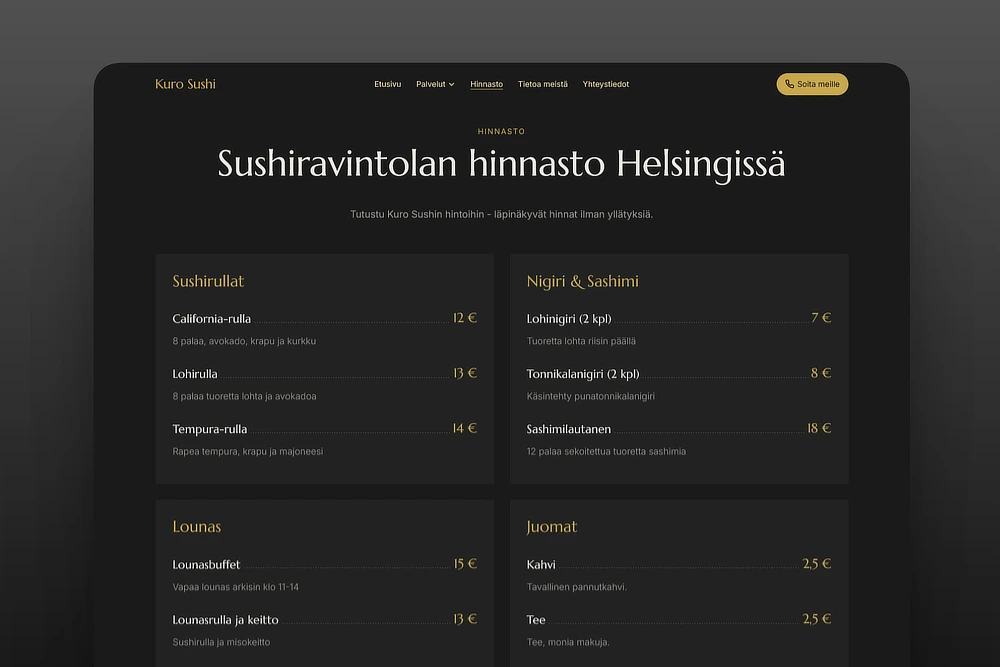Screen dimensions: 1000x667
Task: Click Tonnikalanigiri (2 kpl) item
Action: click(582, 374)
